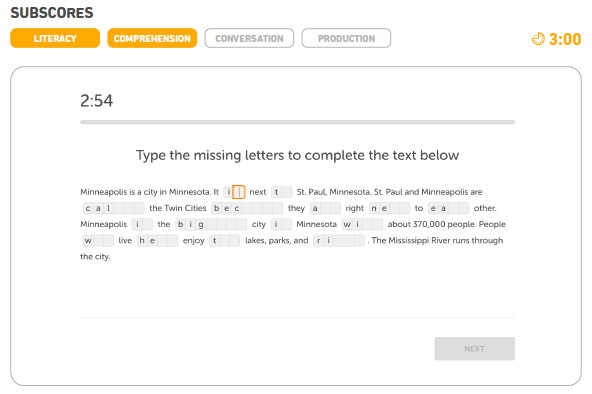
Task: Toggle the COMPREHENSION subscore pill
Action: pos(152,38)
